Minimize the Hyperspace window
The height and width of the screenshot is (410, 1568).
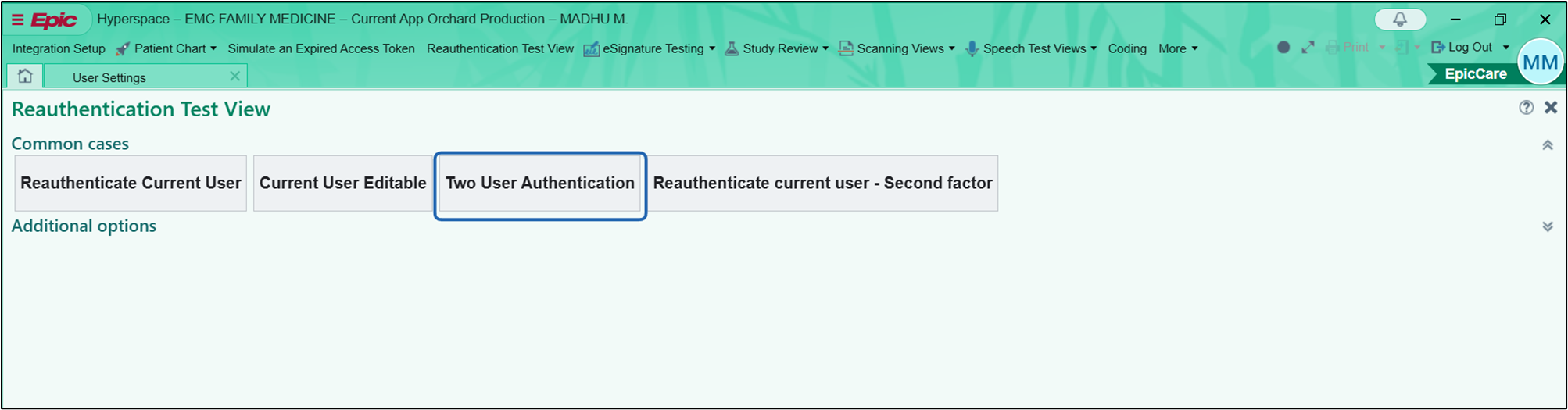(1455, 20)
